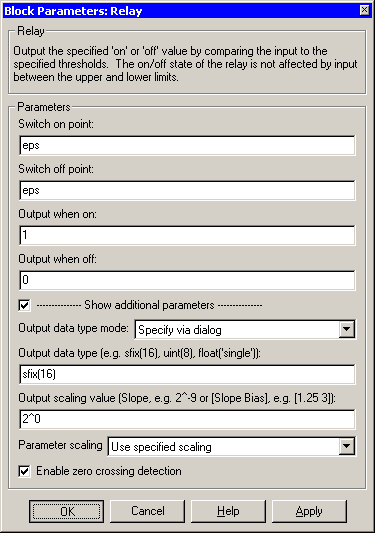This screenshot has height=533, width=375.
Task: Focus the Switch off point field
Action: (x=187, y=190)
